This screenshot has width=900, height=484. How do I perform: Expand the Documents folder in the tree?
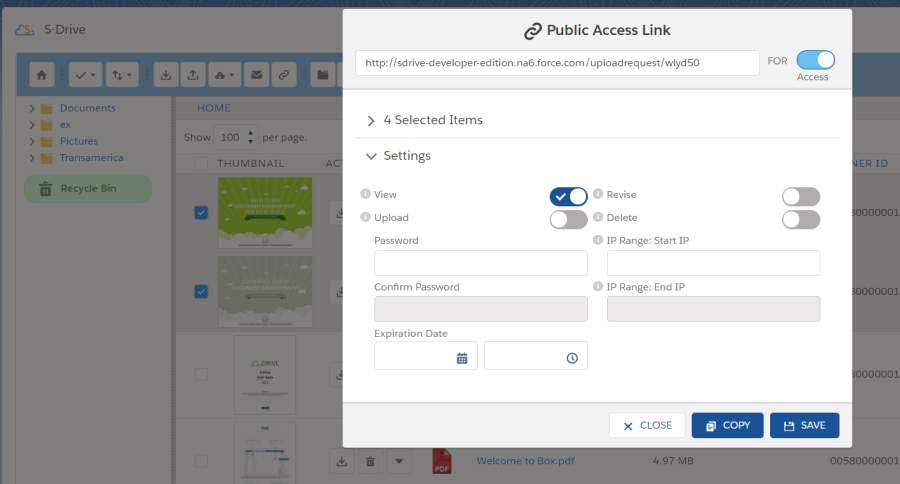tap(32, 108)
